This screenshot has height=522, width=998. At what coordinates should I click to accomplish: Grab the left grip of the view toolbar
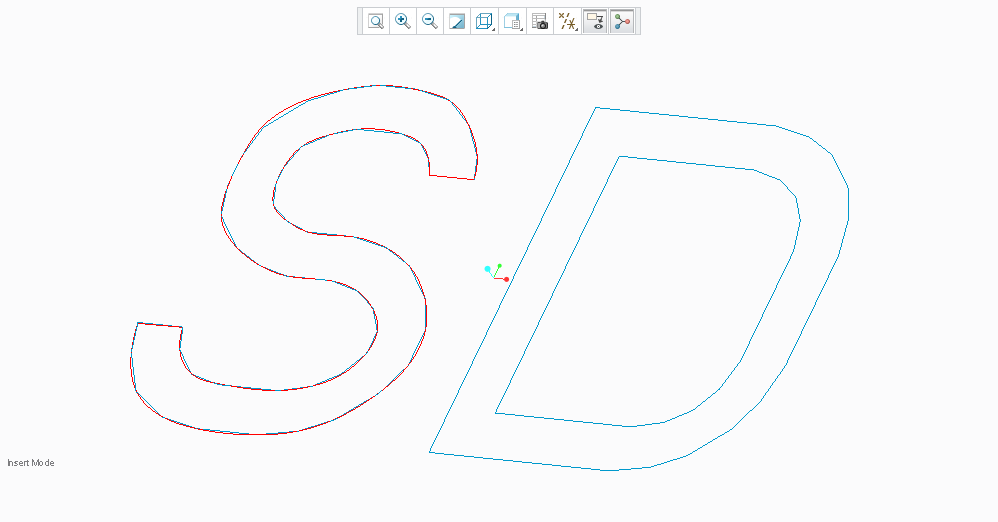coord(360,21)
